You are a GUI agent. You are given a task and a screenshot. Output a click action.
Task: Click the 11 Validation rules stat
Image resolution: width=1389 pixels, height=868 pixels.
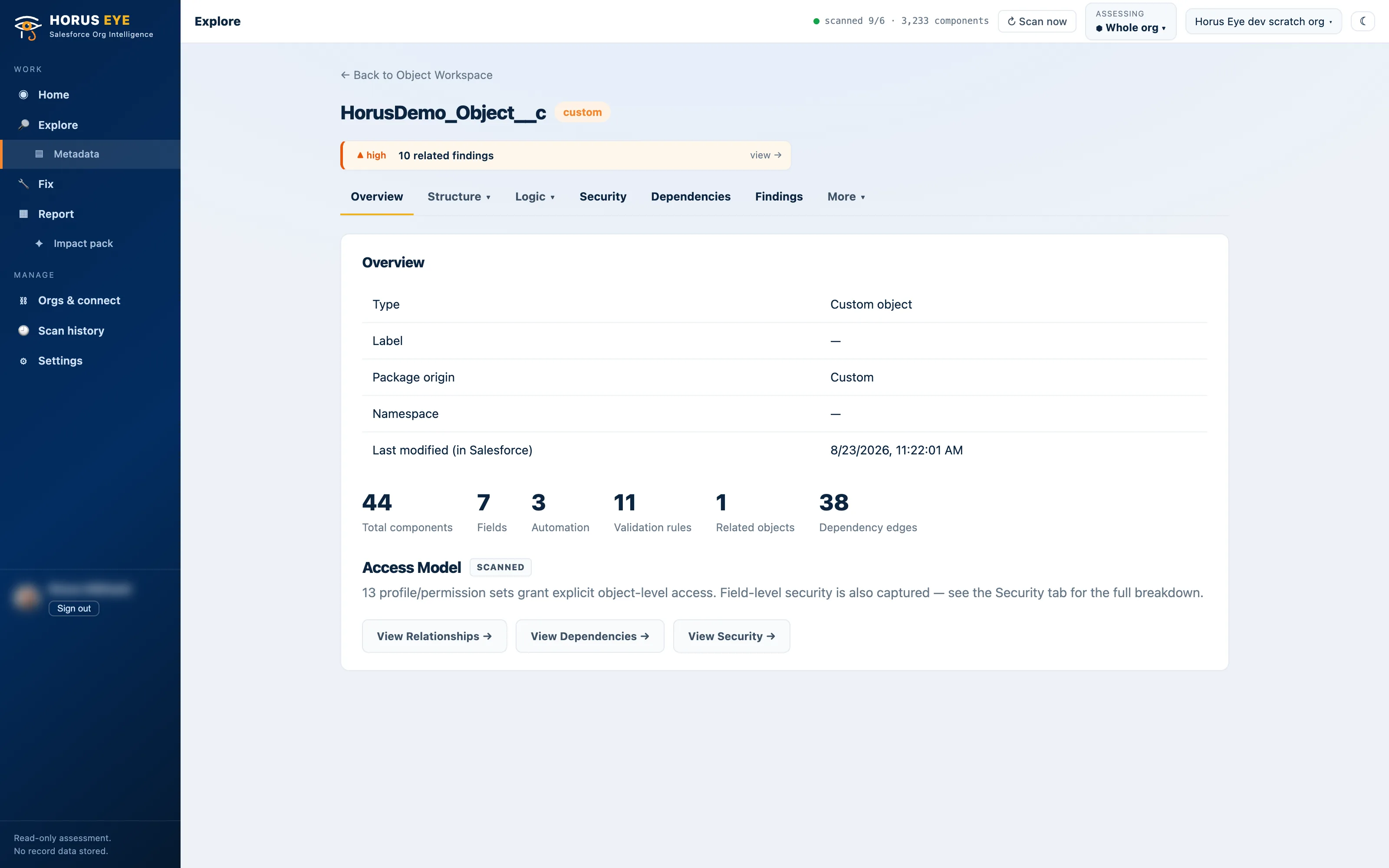pyautogui.click(x=652, y=512)
